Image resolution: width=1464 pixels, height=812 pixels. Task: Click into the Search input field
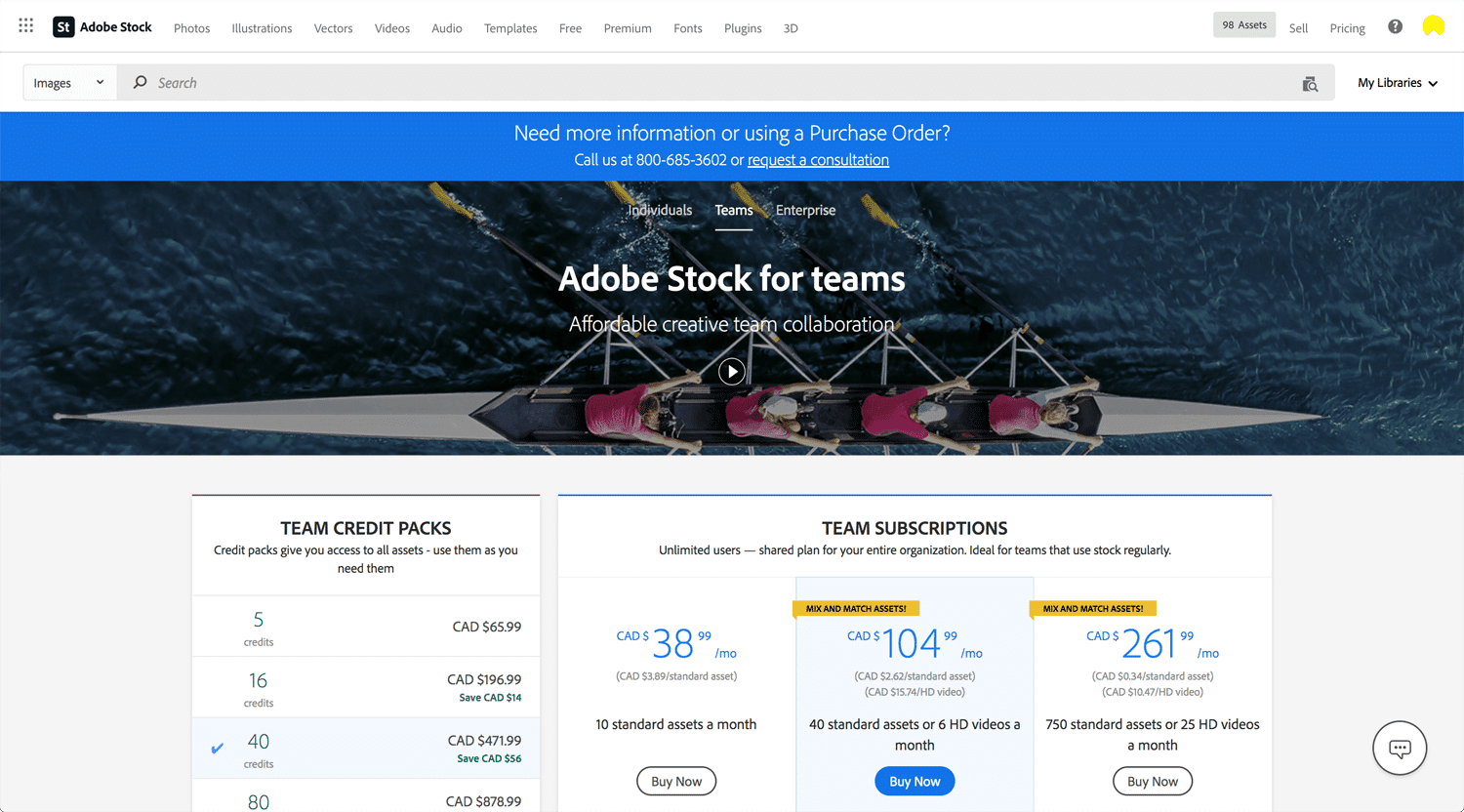[725, 83]
